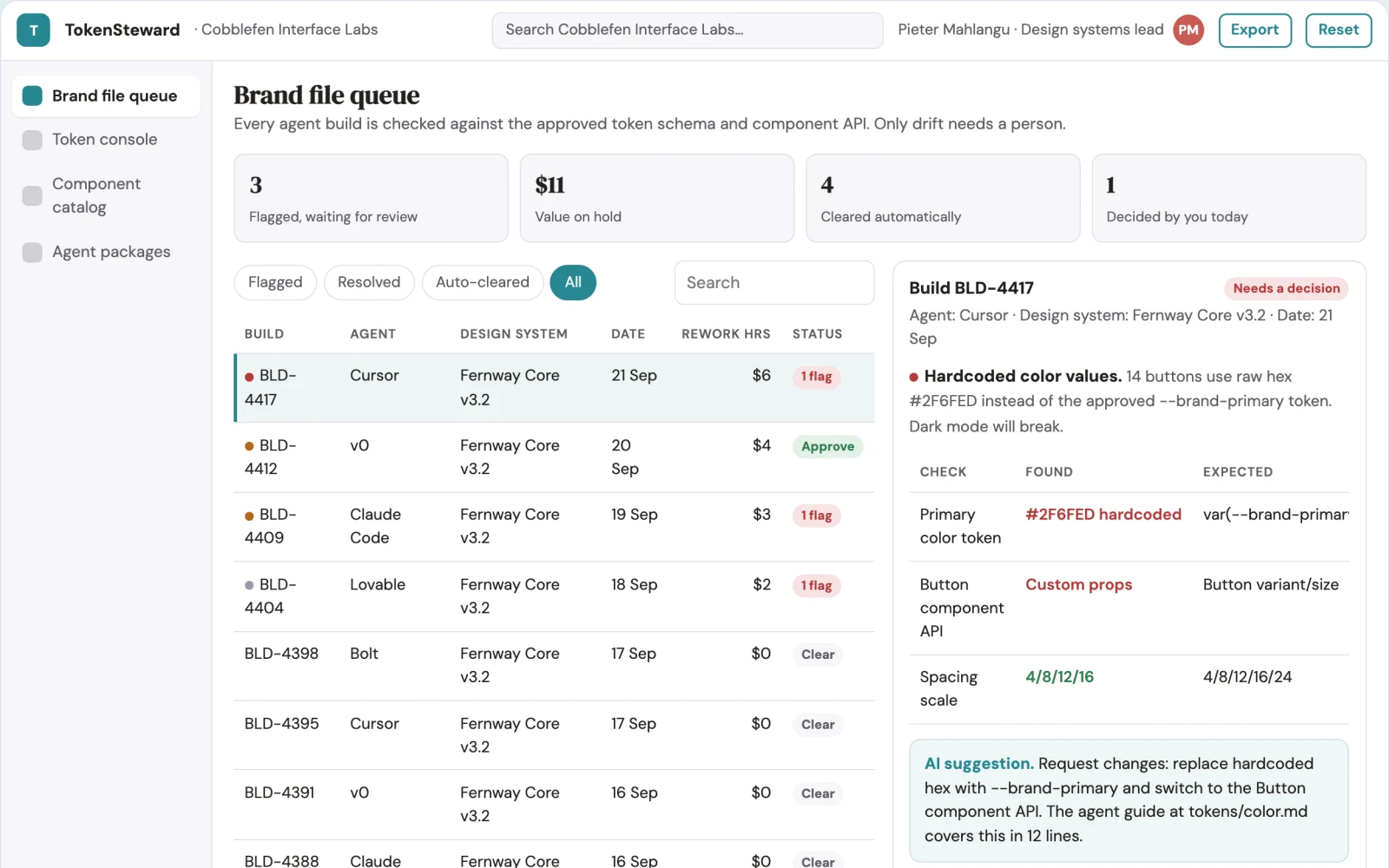Click the 1 flag badge for BLD-4404
The image size is (1389, 868).
click(816, 586)
